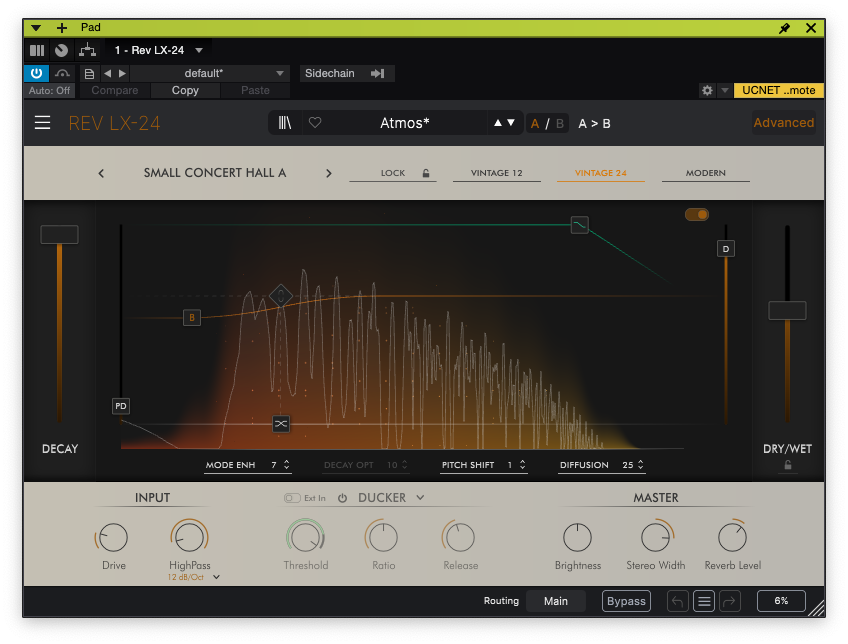Screen dimensions: 848x644
Task: Open the plugin settings gear icon
Action: point(707,90)
